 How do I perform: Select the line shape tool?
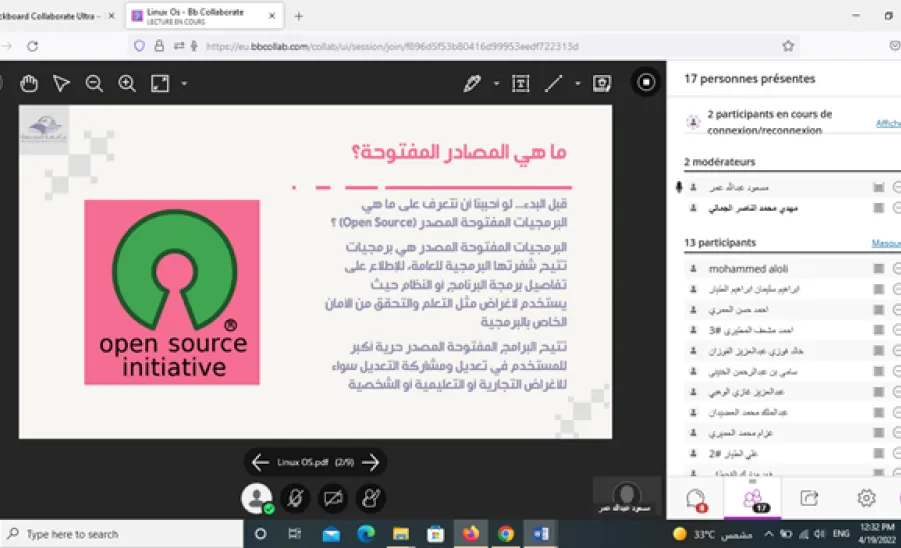(x=553, y=84)
